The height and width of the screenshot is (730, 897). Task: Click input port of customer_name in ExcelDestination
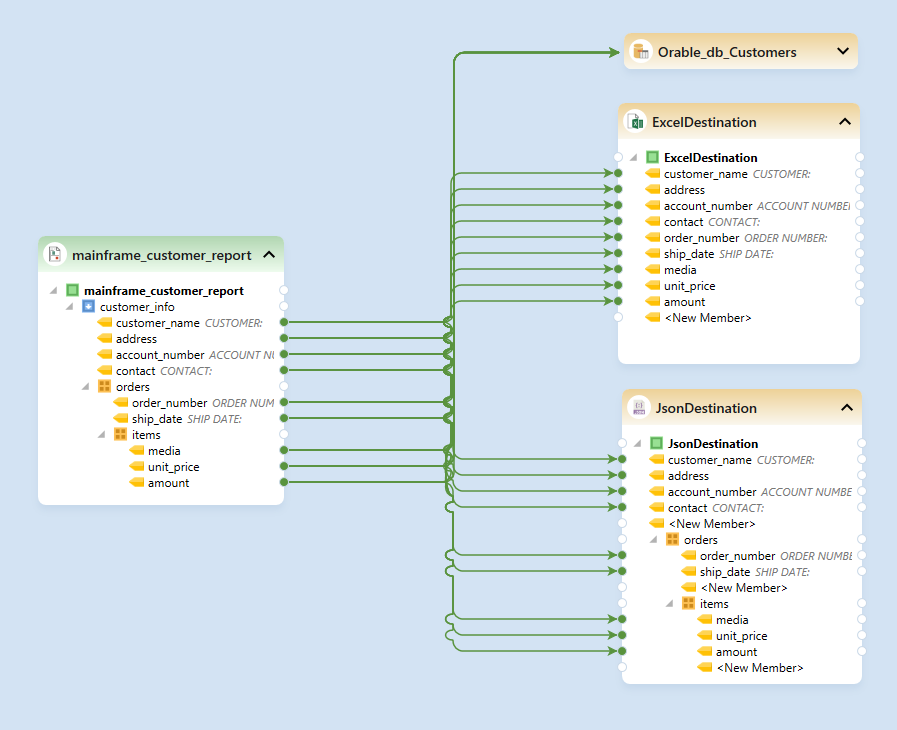tap(618, 173)
